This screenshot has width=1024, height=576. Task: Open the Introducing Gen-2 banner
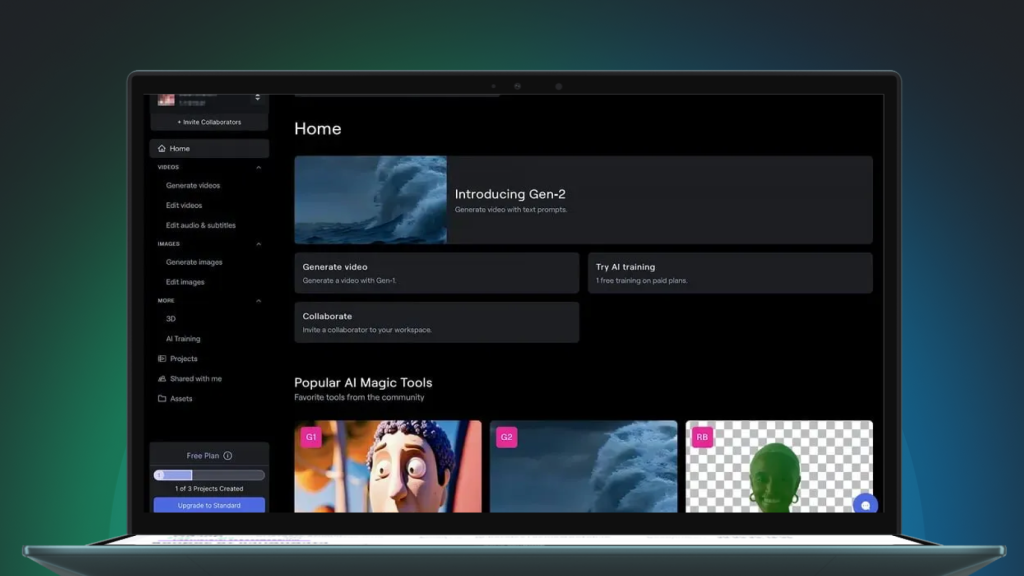pyautogui.click(x=583, y=200)
